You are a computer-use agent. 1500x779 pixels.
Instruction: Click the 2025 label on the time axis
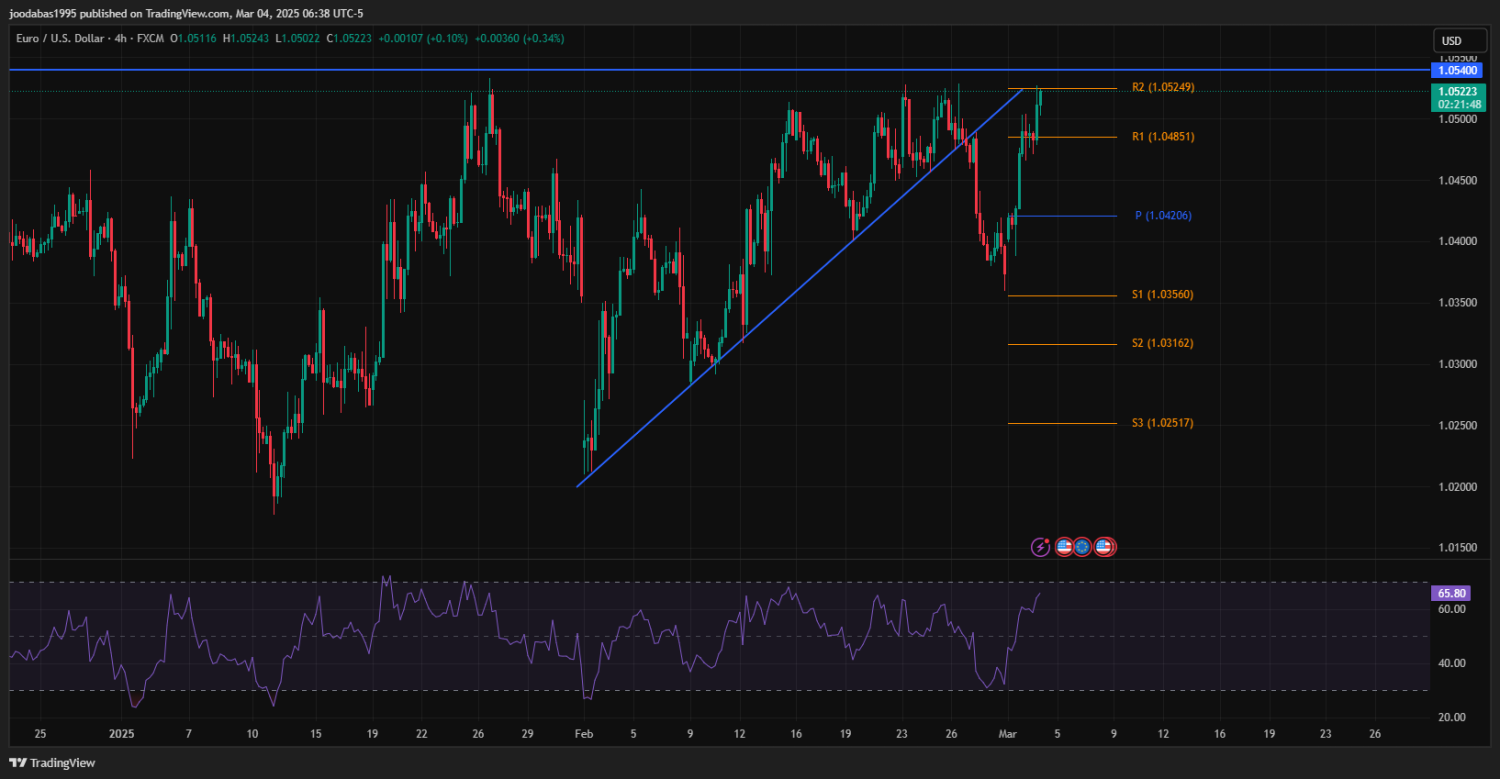[x=122, y=734]
